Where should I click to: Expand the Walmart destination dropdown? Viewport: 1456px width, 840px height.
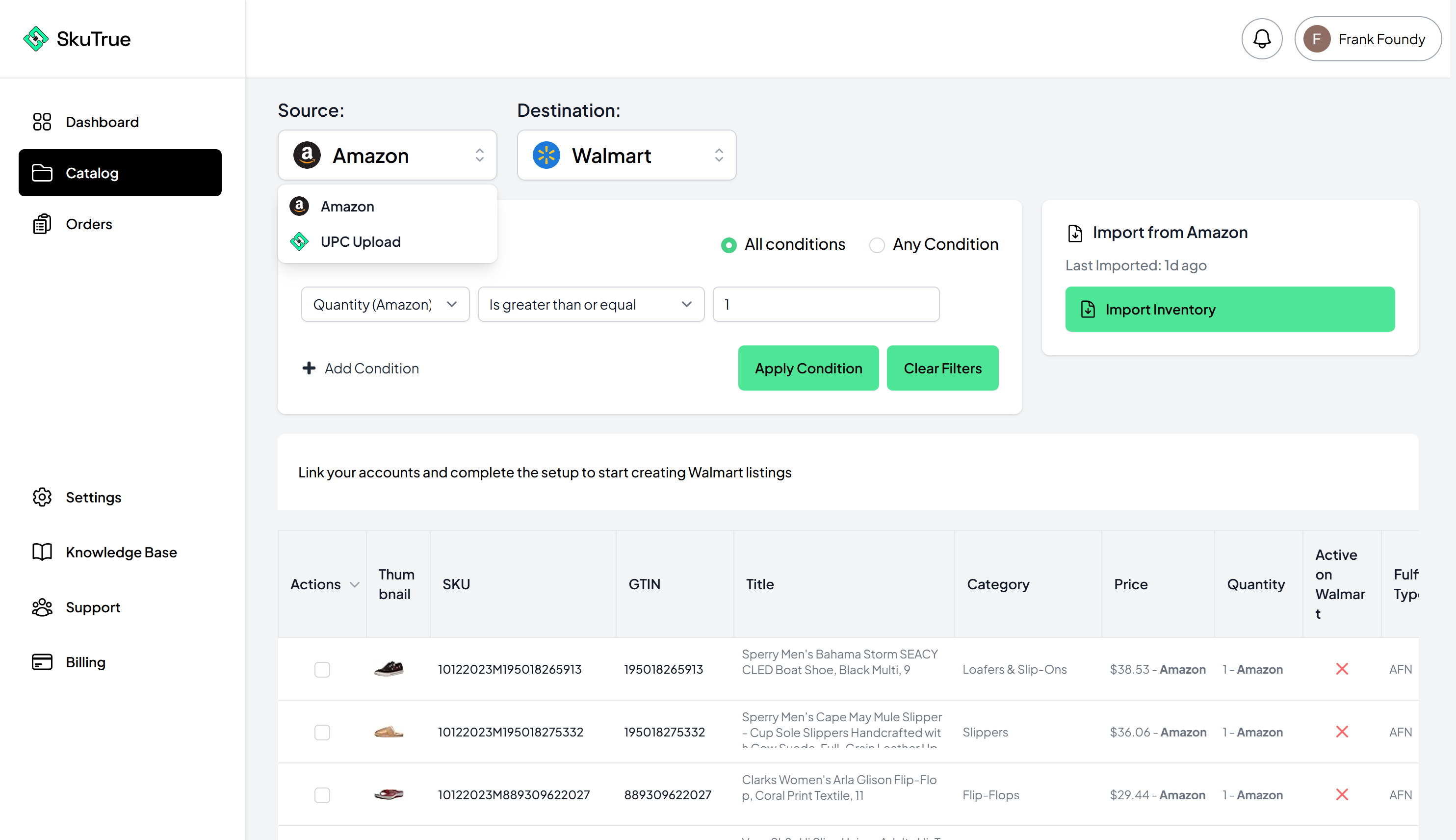[x=626, y=155]
